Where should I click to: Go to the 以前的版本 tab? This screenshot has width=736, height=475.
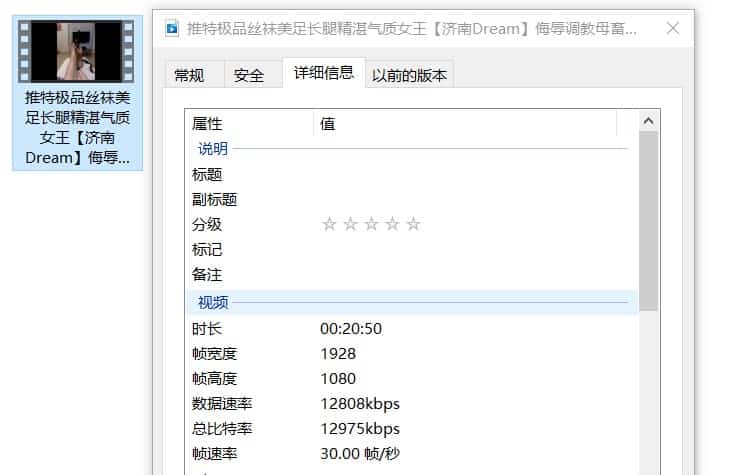click(410, 75)
